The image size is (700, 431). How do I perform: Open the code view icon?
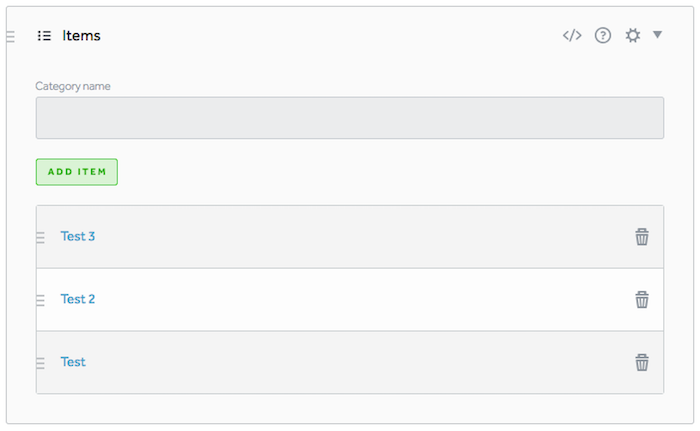click(x=572, y=36)
